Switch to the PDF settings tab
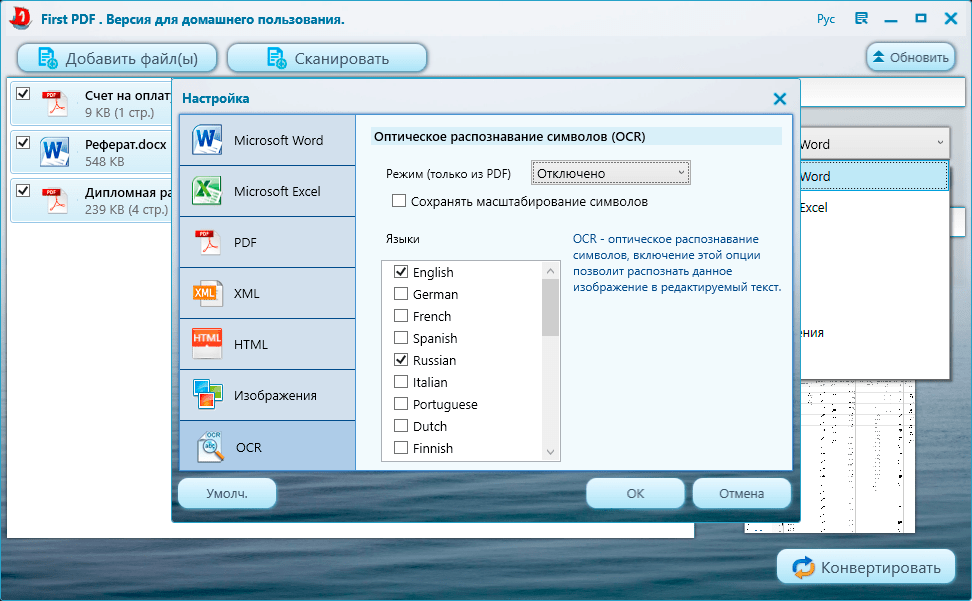 [x=267, y=242]
